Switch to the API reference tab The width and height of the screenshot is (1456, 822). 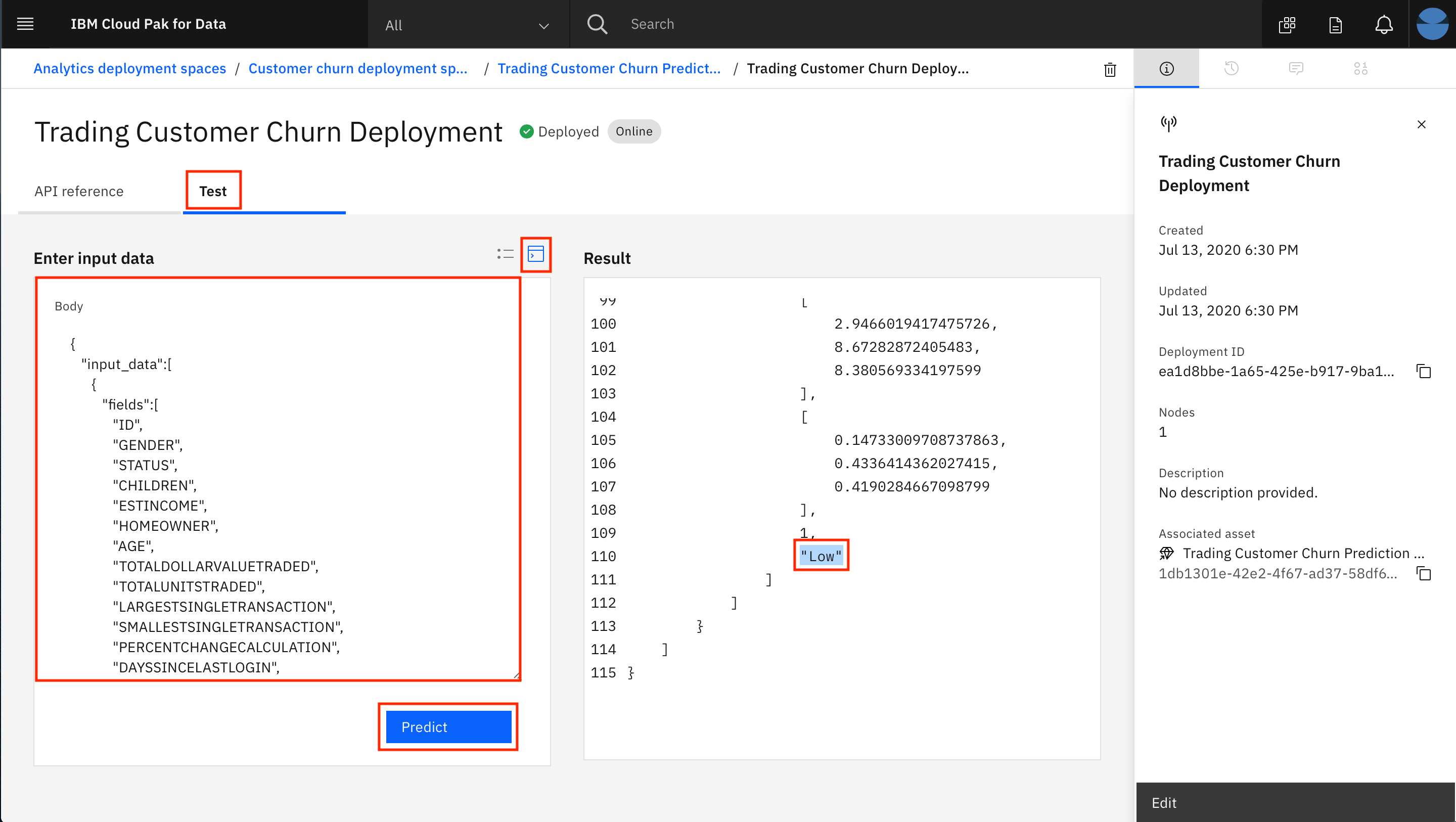point(79,191)
